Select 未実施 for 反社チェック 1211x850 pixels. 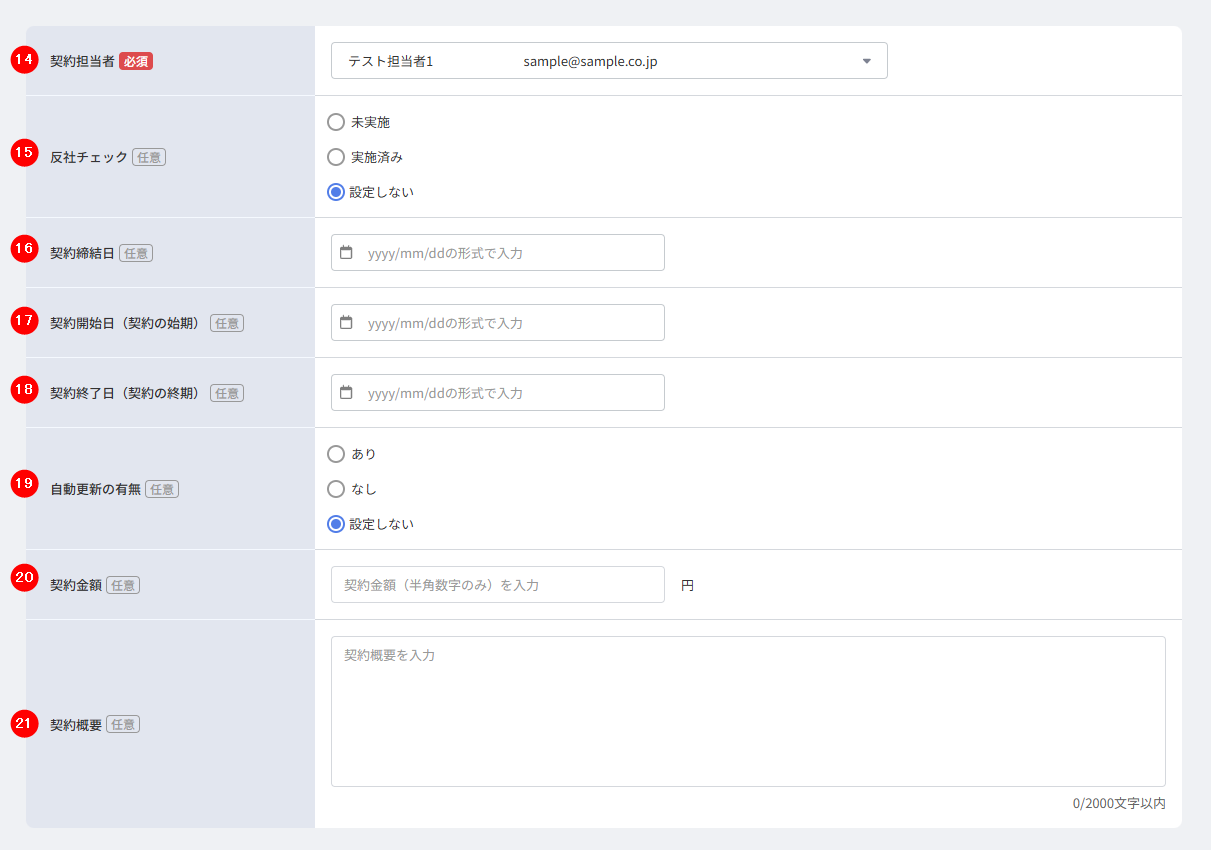pyautogui.click(x=336, y=123)
